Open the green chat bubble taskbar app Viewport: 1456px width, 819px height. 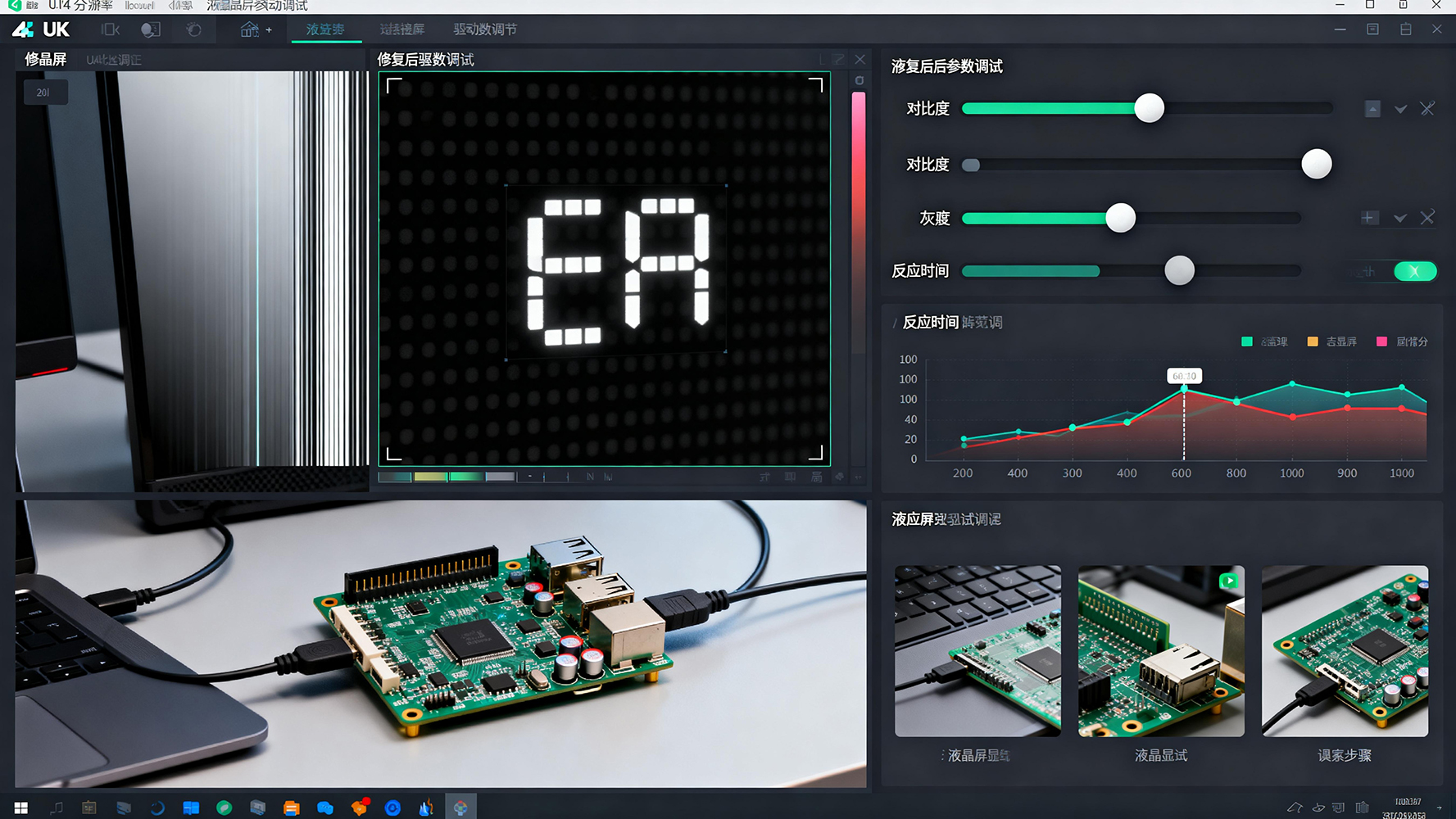click(x=224, y=808)
